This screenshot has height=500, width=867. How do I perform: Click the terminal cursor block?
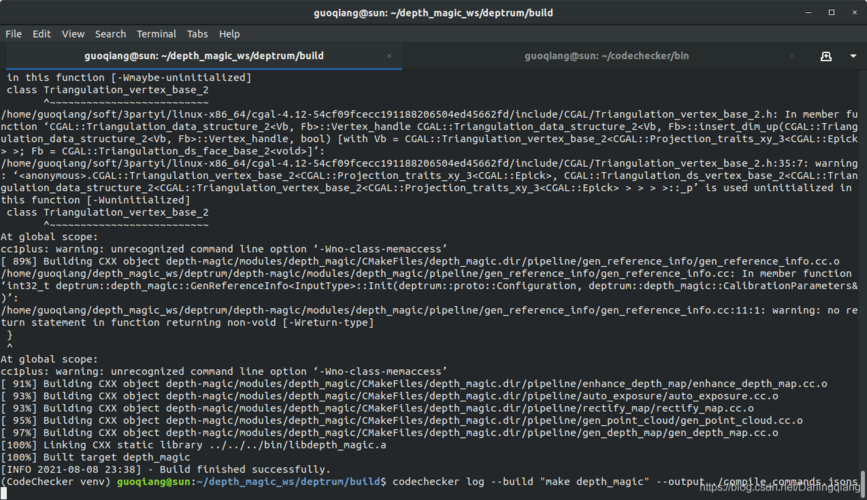click(4, 493)
